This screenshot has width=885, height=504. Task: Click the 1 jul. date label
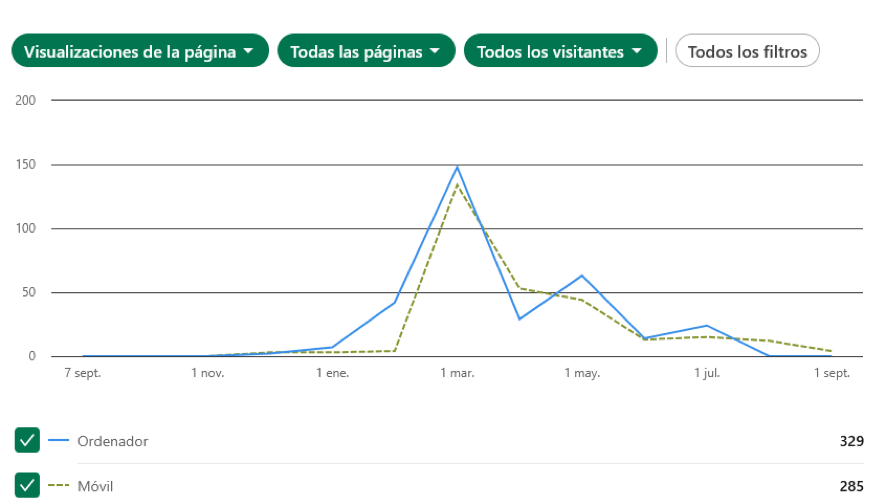click(x=706, y=373)
